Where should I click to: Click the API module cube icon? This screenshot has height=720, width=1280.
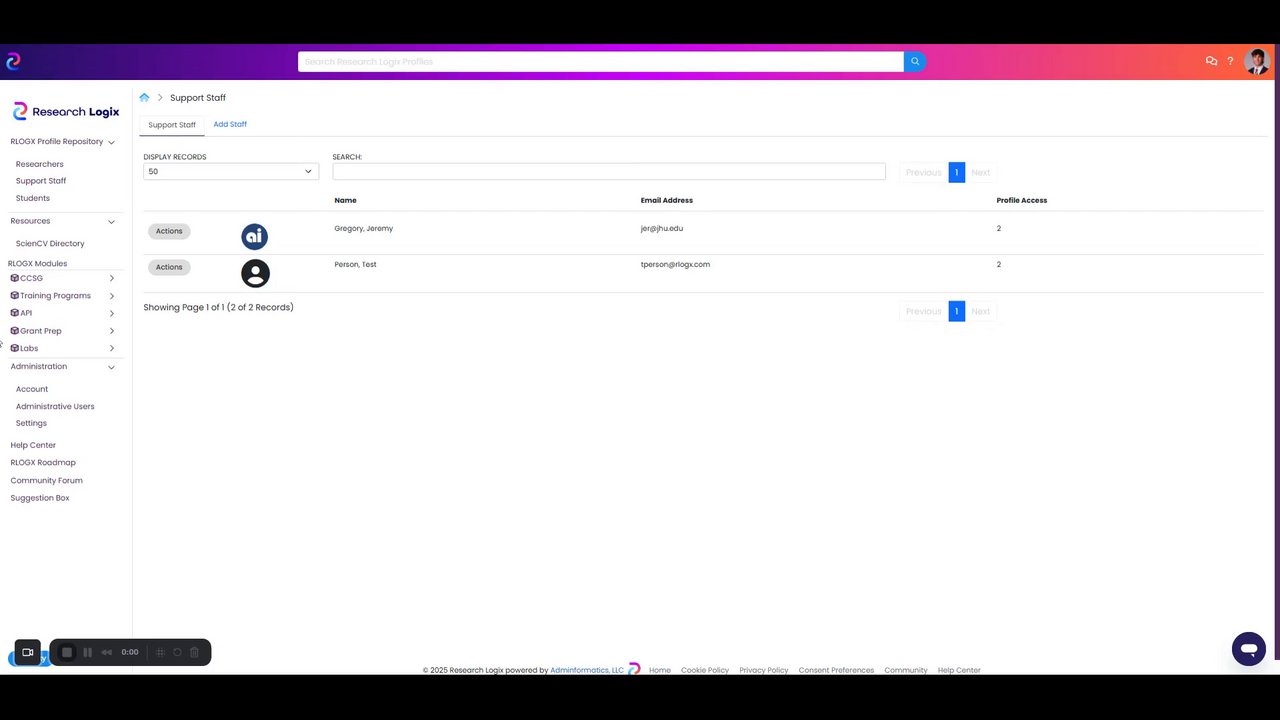pyautogui.click(x=15, y=313)
